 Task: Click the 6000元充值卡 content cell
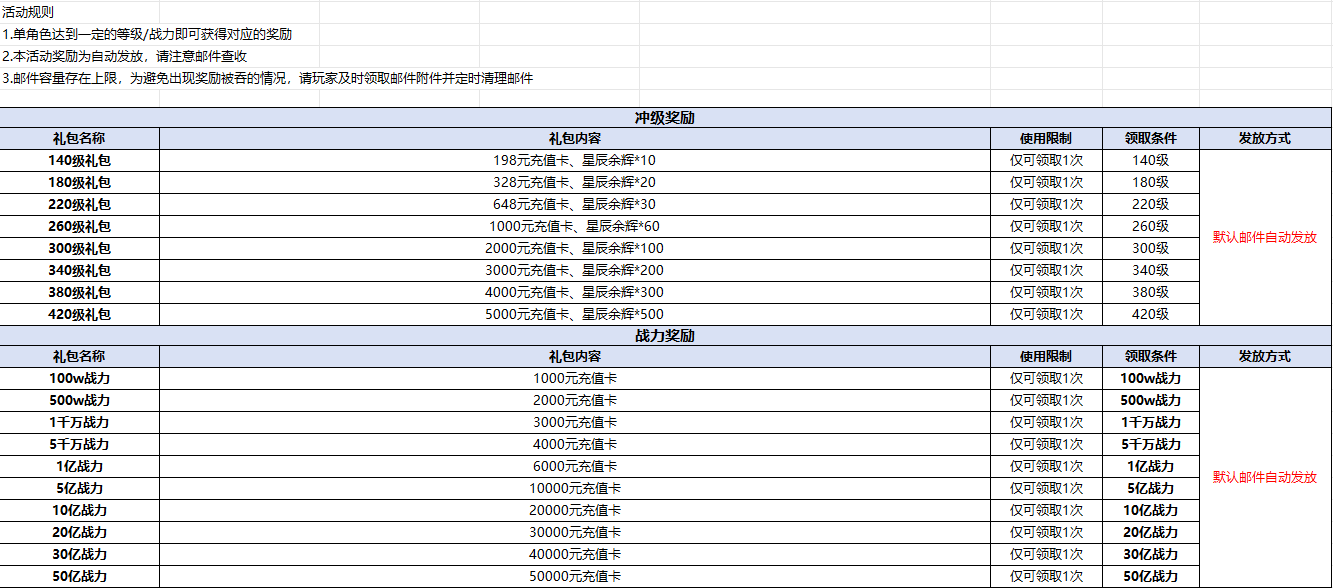pos(574,466)
